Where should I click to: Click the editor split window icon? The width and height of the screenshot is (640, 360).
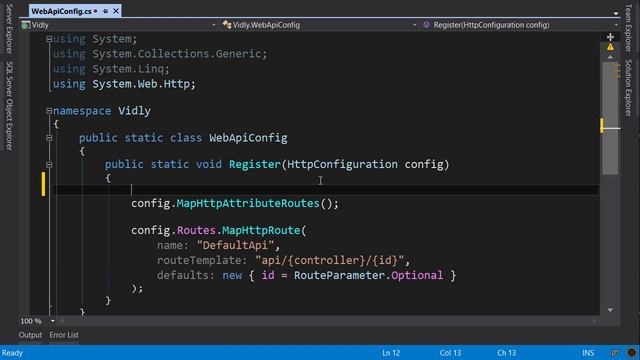(610, 37)
